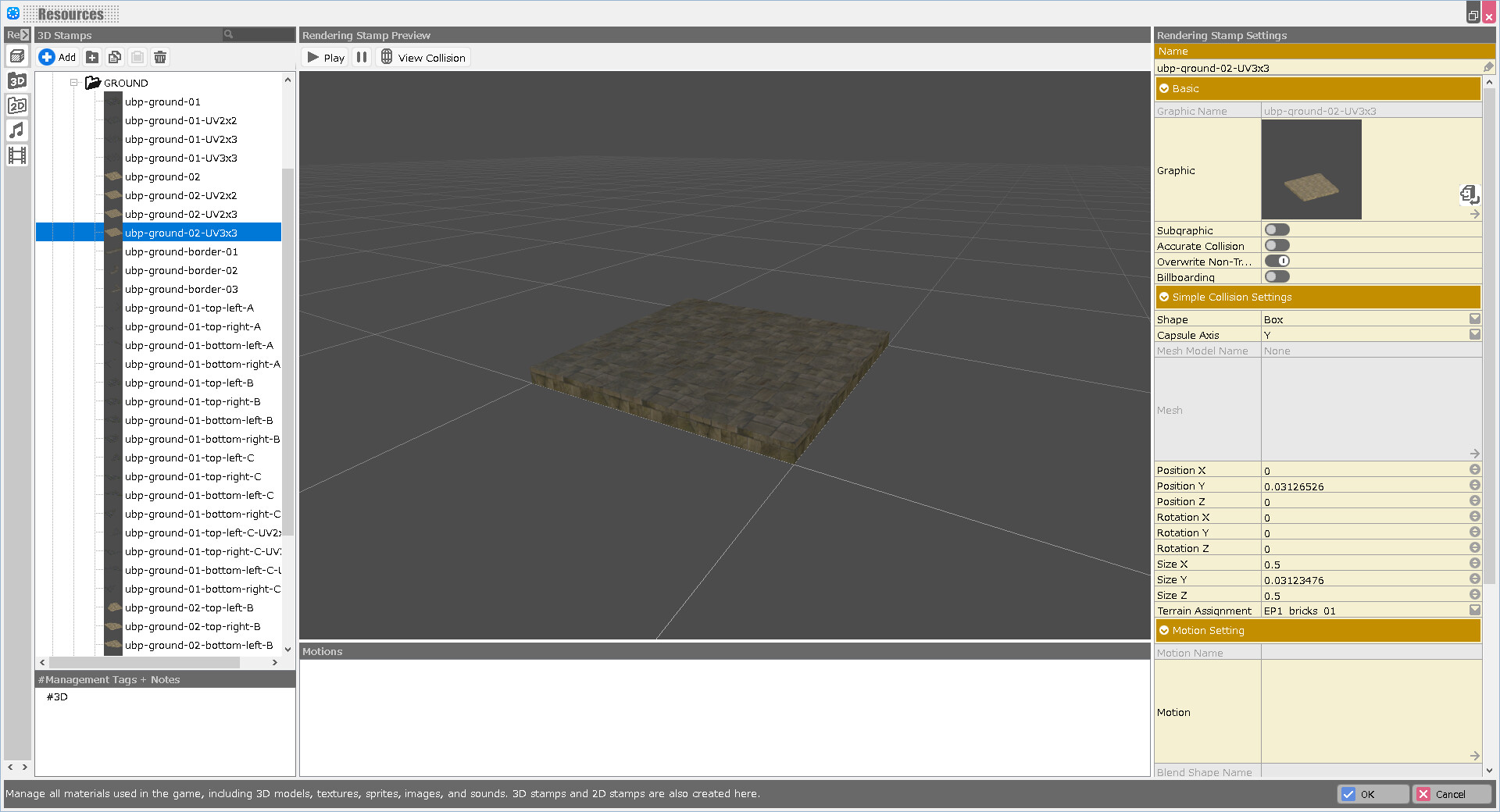Open the 3D resources sidebar panel

pos(16,80)
